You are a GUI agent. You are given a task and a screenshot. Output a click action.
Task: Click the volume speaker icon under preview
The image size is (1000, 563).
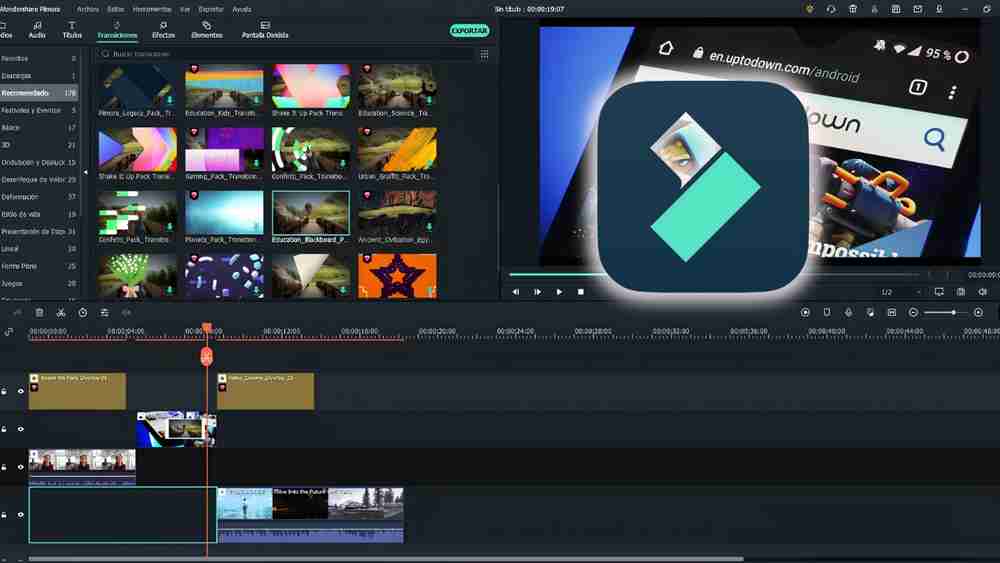coord(982,291)
